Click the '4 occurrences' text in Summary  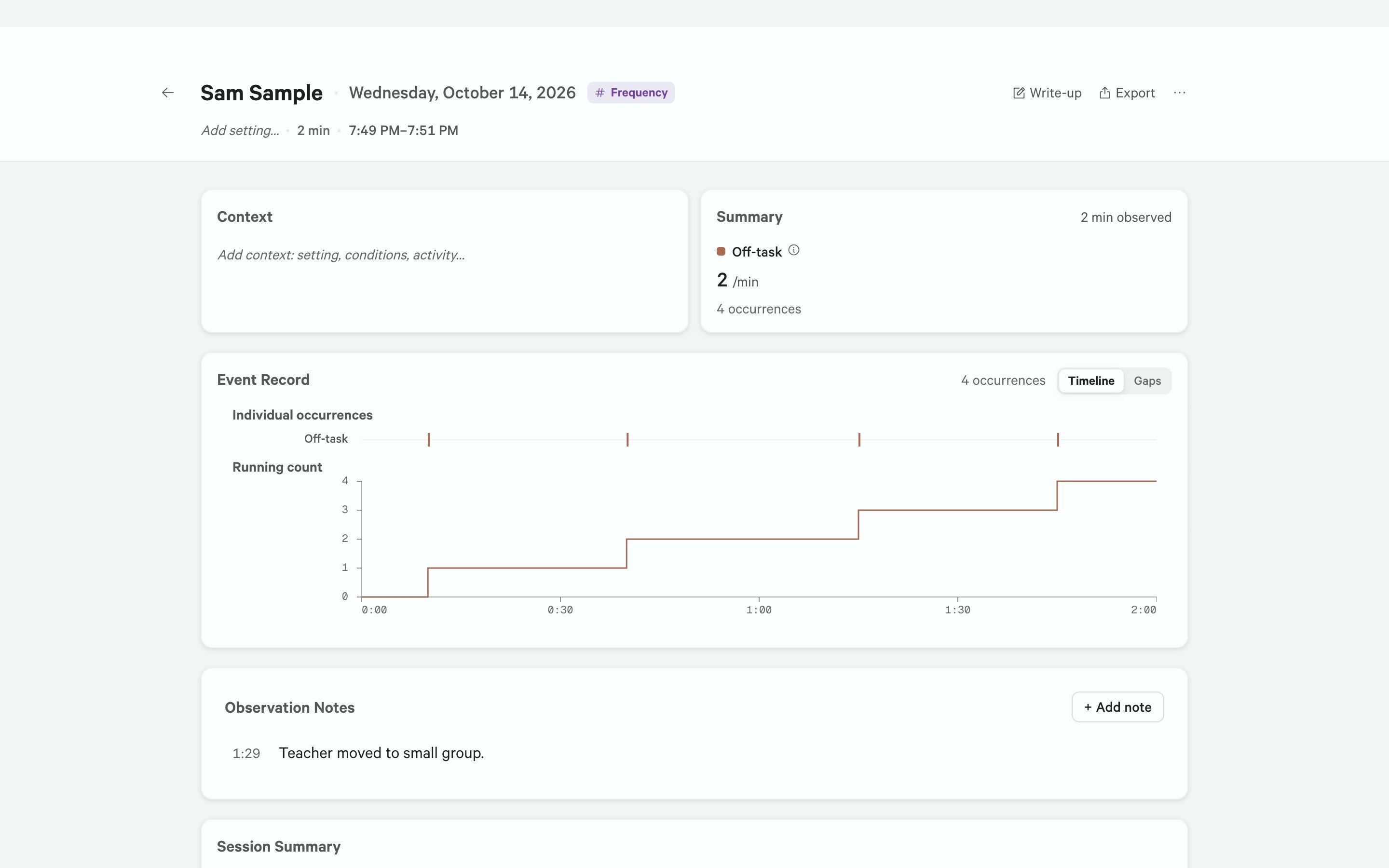(759, 309)
